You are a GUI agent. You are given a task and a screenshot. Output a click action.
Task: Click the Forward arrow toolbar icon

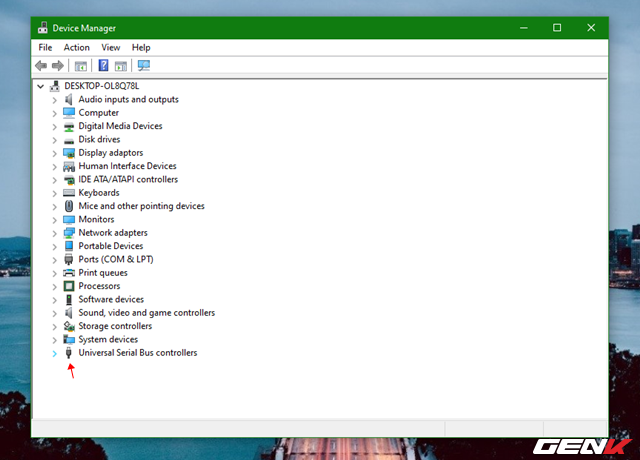(57, 66)
